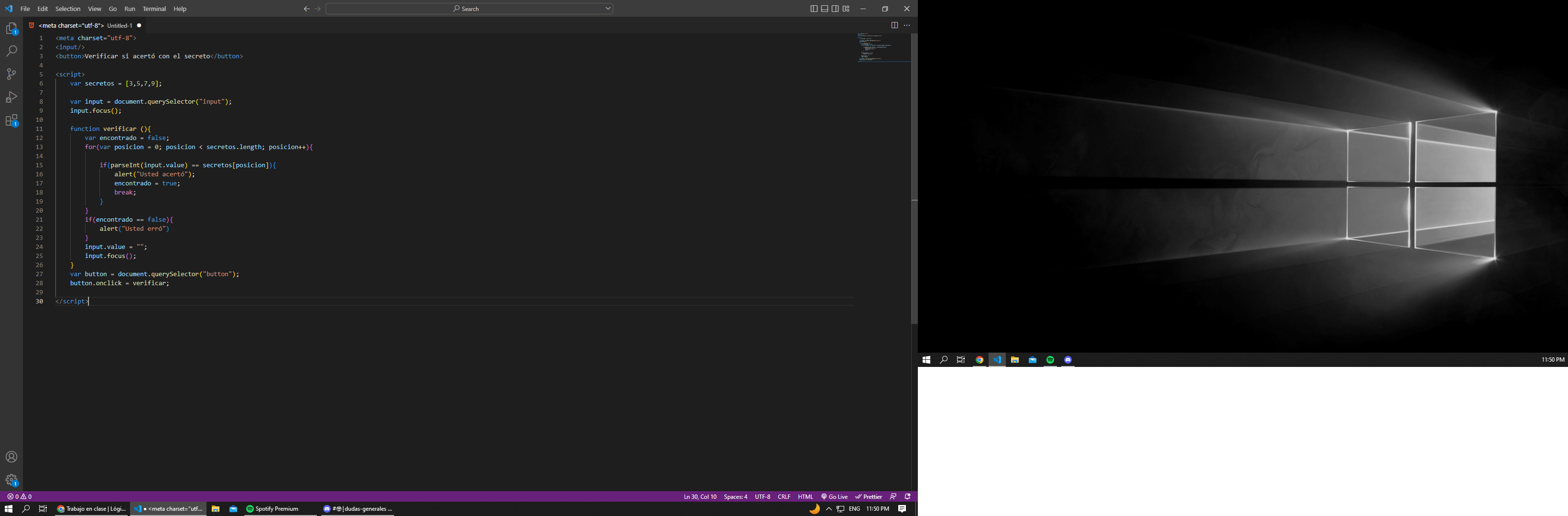Open Task View on left taskbar

[x=43, y=509]
